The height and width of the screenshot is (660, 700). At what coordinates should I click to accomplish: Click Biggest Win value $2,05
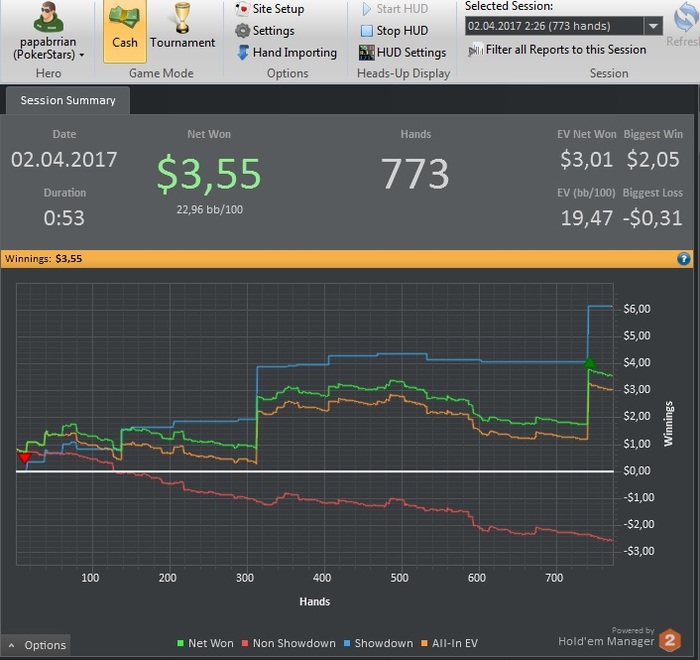(x=653, y=160)
